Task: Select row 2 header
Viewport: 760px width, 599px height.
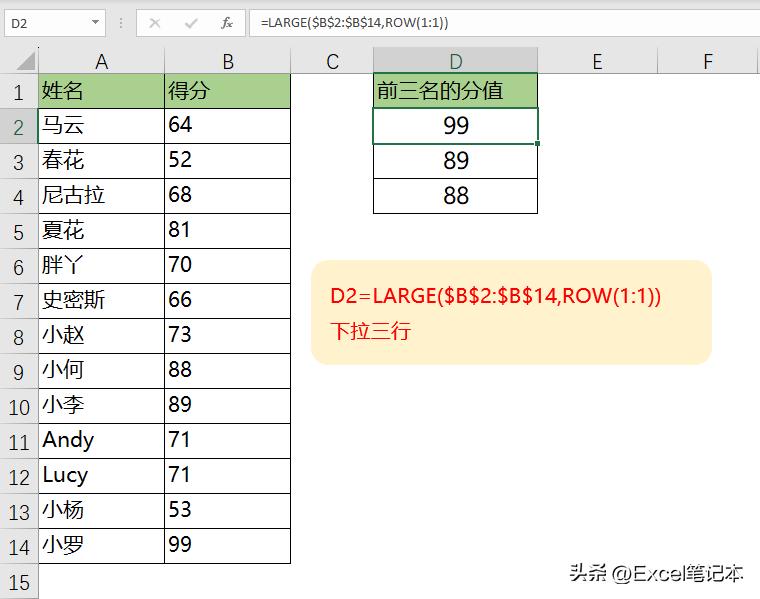Action: (19, 126)
